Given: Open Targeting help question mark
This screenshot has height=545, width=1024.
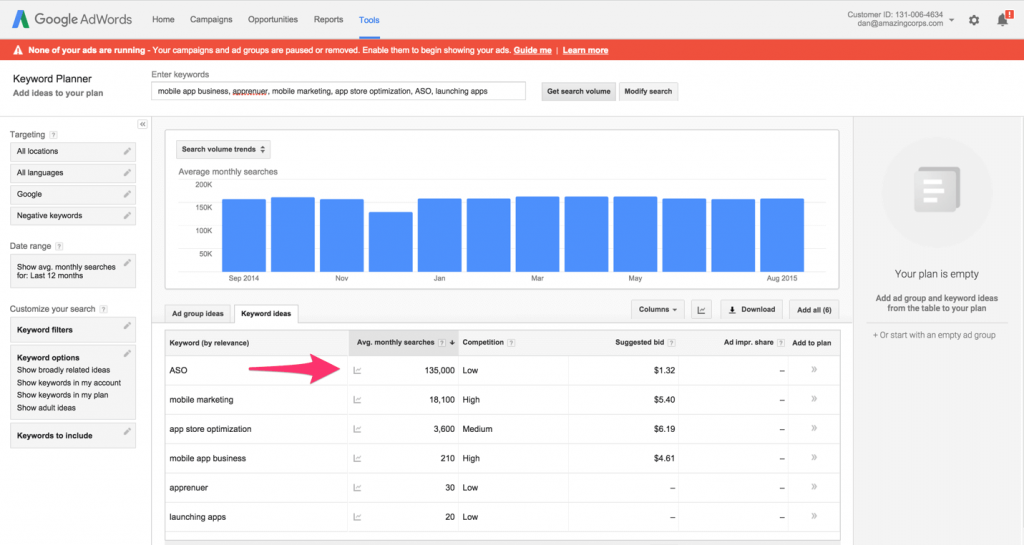Looking at the screenshot, I should [54, 135].
